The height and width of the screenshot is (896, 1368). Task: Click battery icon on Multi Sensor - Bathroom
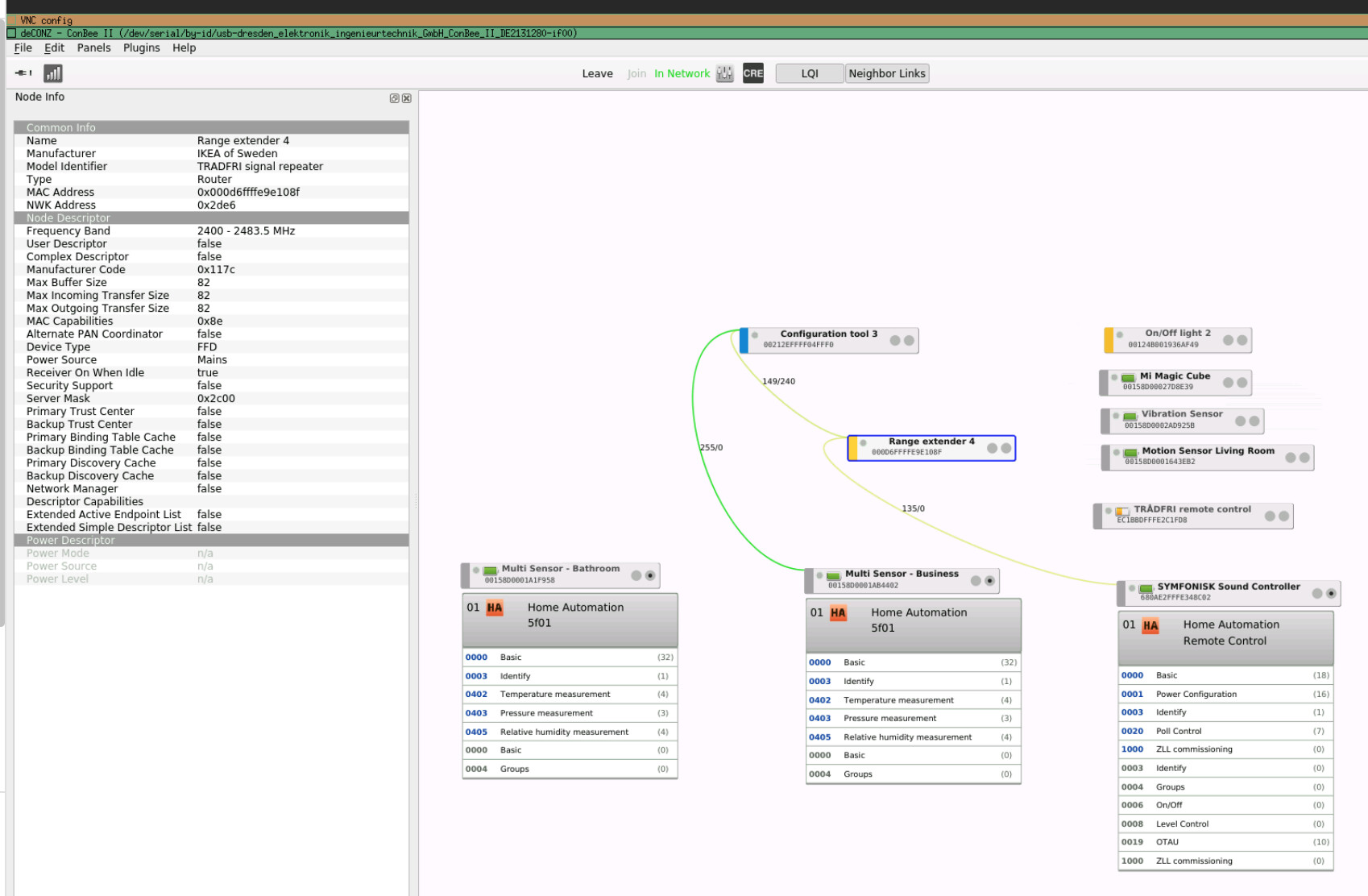[490, 571]
